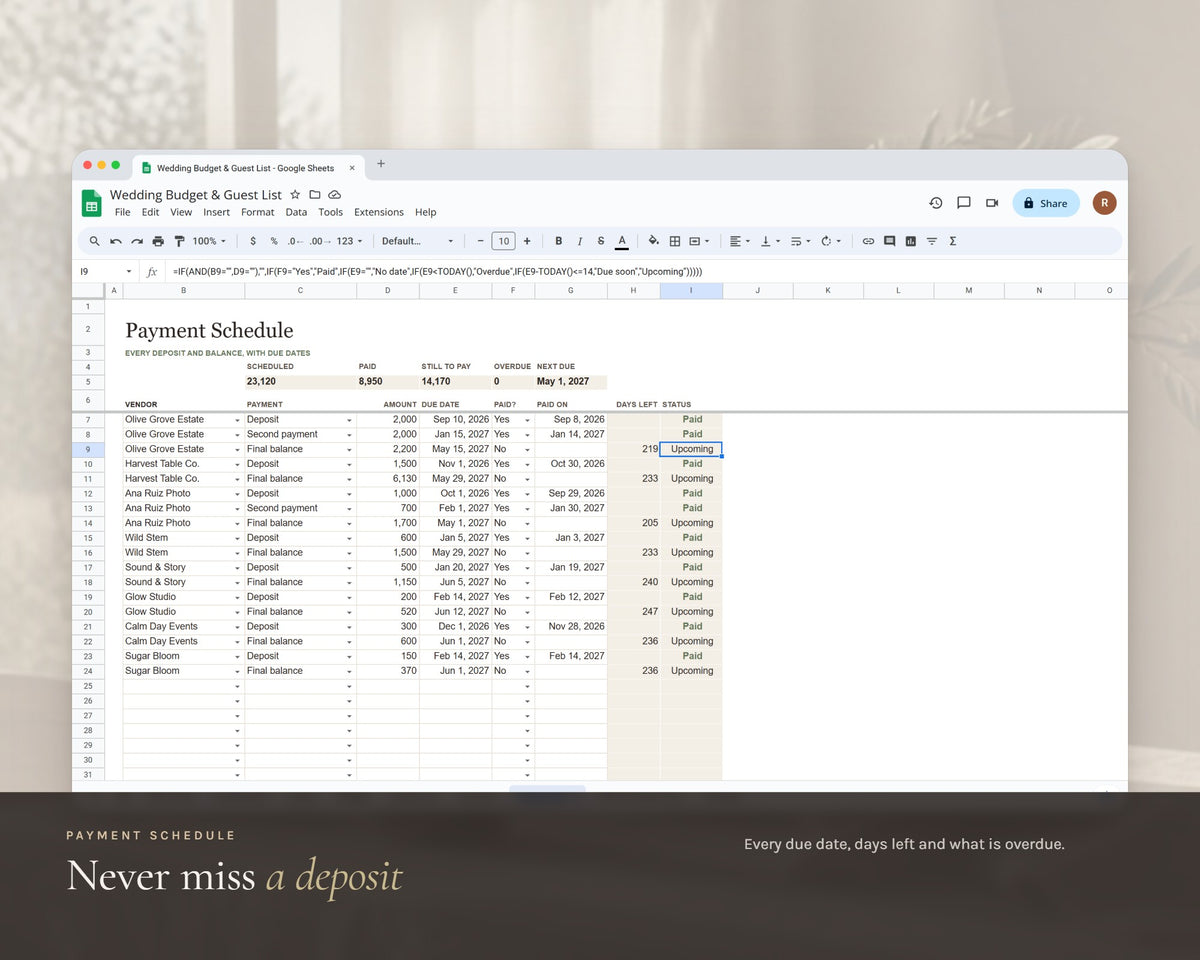This screenshot has height=960, width=1200.
Task: Open vendor dropdown for Harvest Table Co. Deposit row
Action: tap(237, 464)
